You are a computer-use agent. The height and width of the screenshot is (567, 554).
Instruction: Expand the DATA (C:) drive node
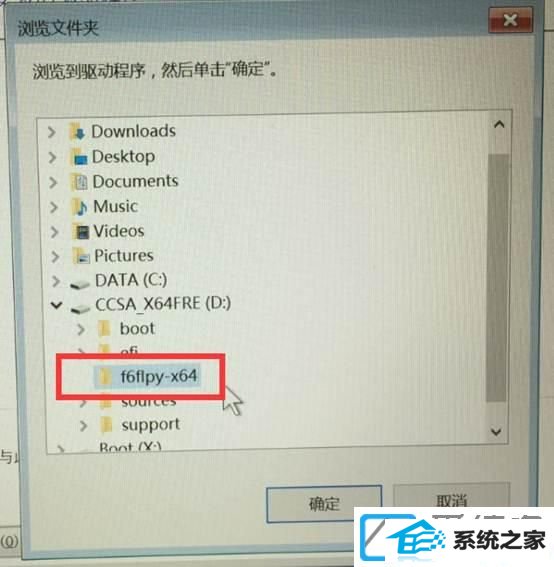(x=56, y=281)
